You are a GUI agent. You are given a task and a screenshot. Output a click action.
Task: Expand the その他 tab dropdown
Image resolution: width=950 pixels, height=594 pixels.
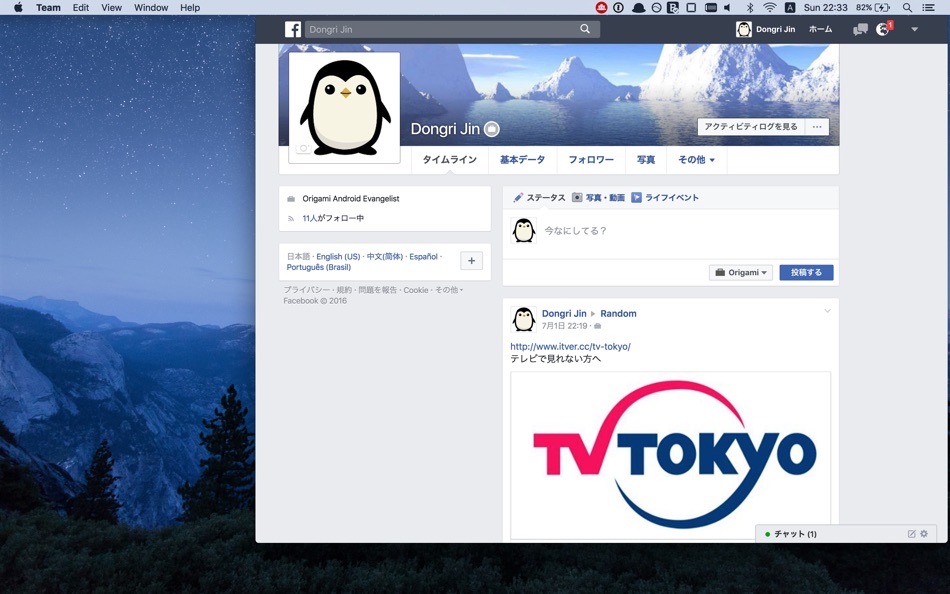(x=696, y=159)
